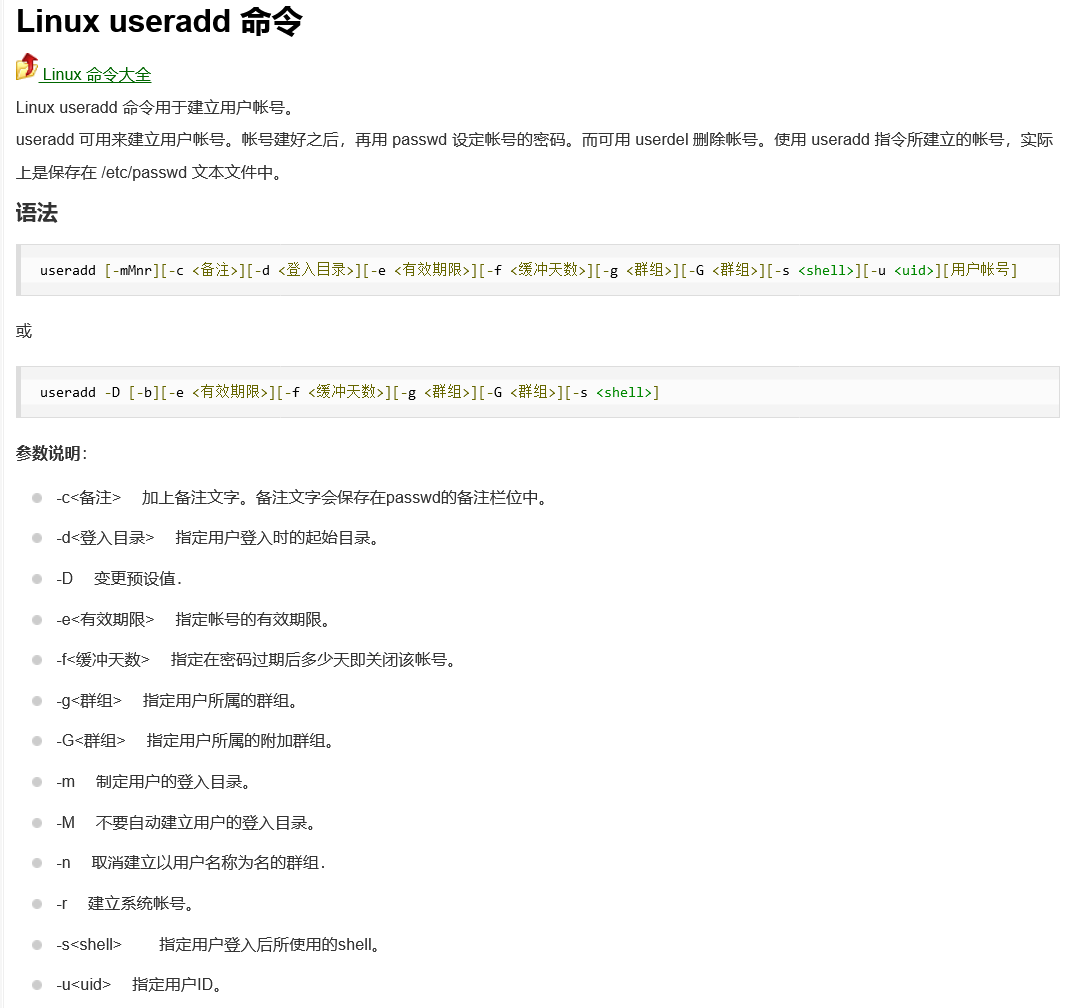Click the -G<群组> 附加群组 line
The width and height of the screenshot is (1068, 1008).
point(195,741)
